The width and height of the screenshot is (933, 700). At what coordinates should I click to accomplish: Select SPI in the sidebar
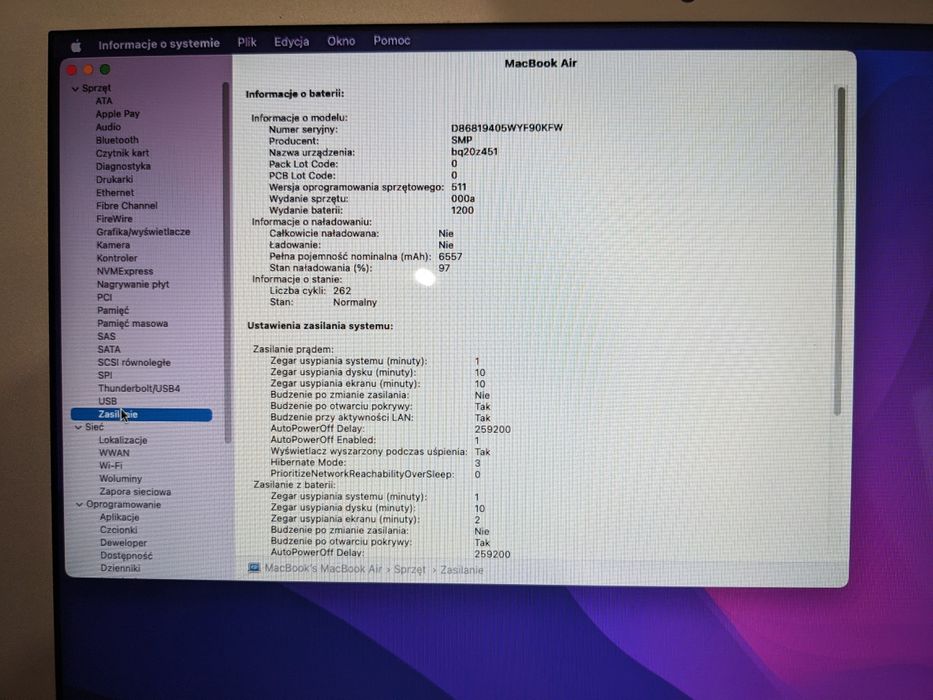105,376
